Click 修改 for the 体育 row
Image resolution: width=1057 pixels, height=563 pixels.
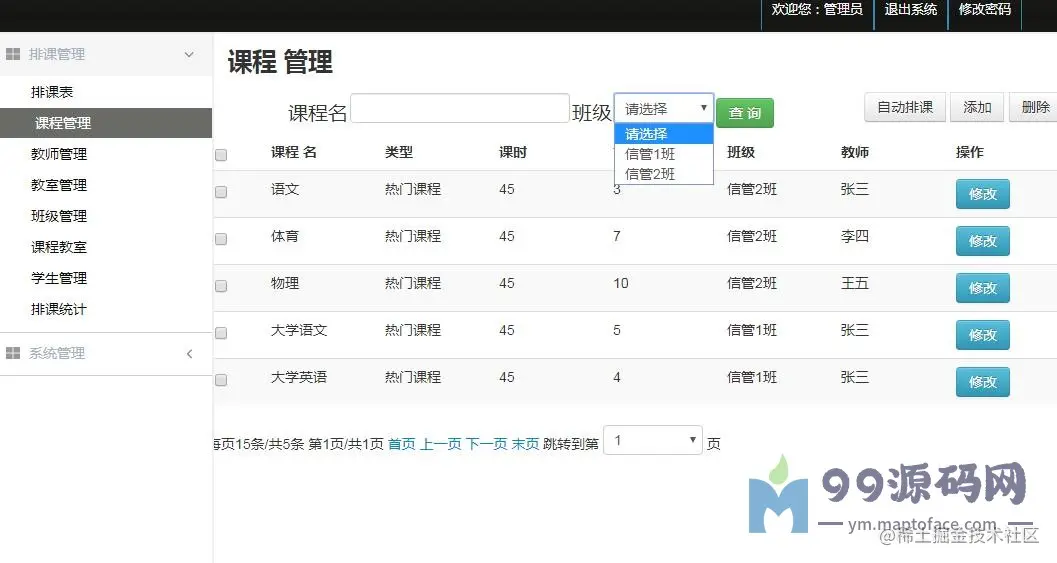(x=982, y=241)
